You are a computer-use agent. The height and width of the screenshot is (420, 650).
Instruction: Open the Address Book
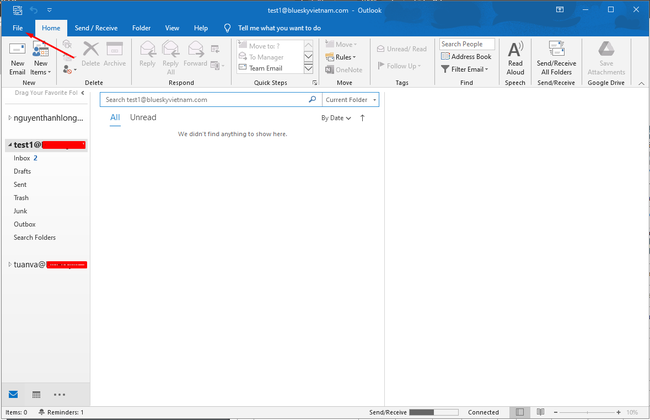466,56
